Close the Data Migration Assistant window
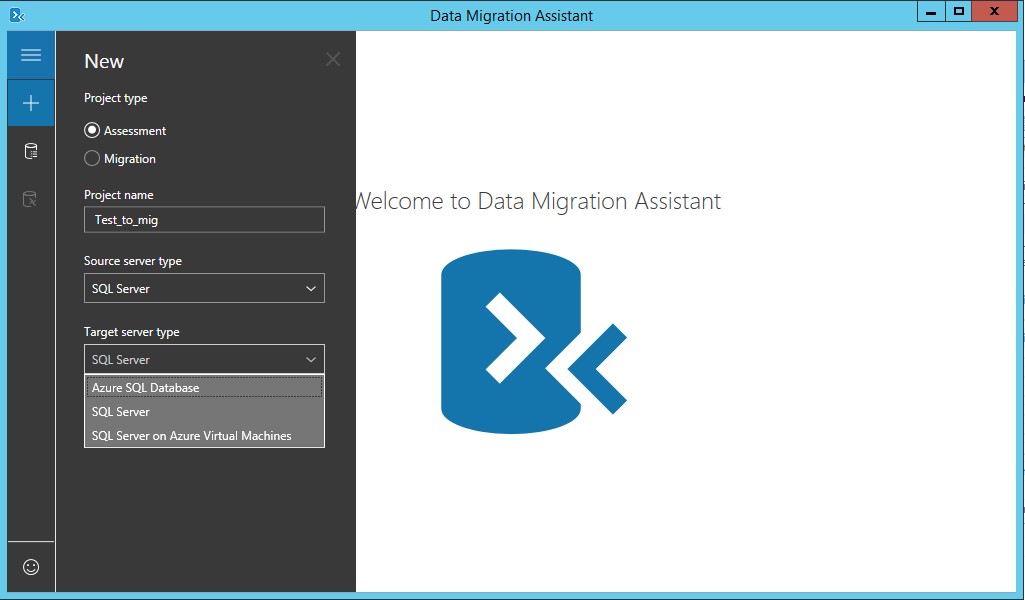Viewport: 1025px width, 600px height. [x=994, y=11]
